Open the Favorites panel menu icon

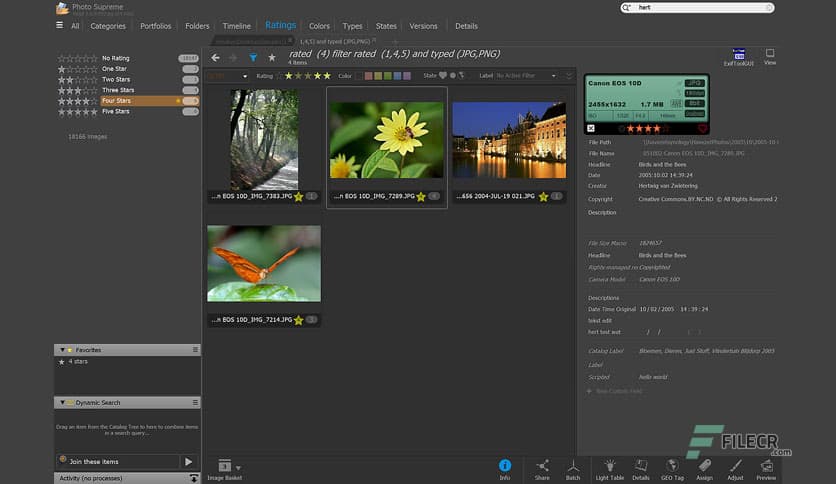click(x=195, y=350)
